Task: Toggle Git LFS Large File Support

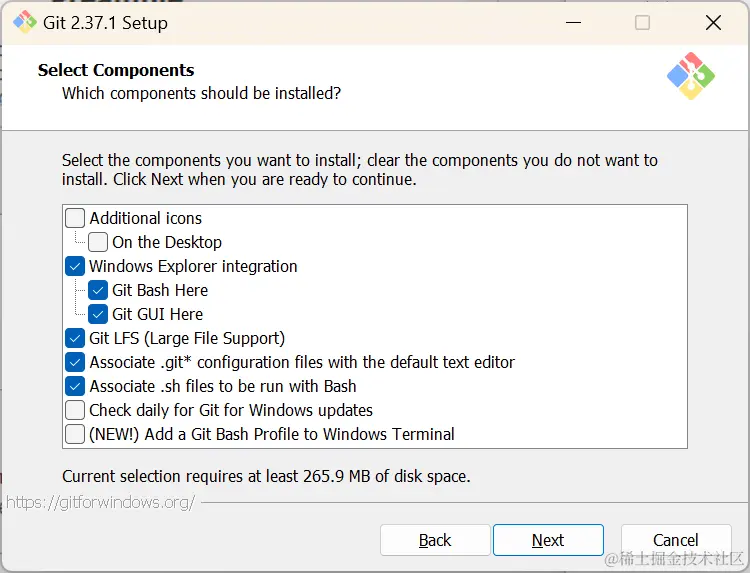Action: pos(75,338)
